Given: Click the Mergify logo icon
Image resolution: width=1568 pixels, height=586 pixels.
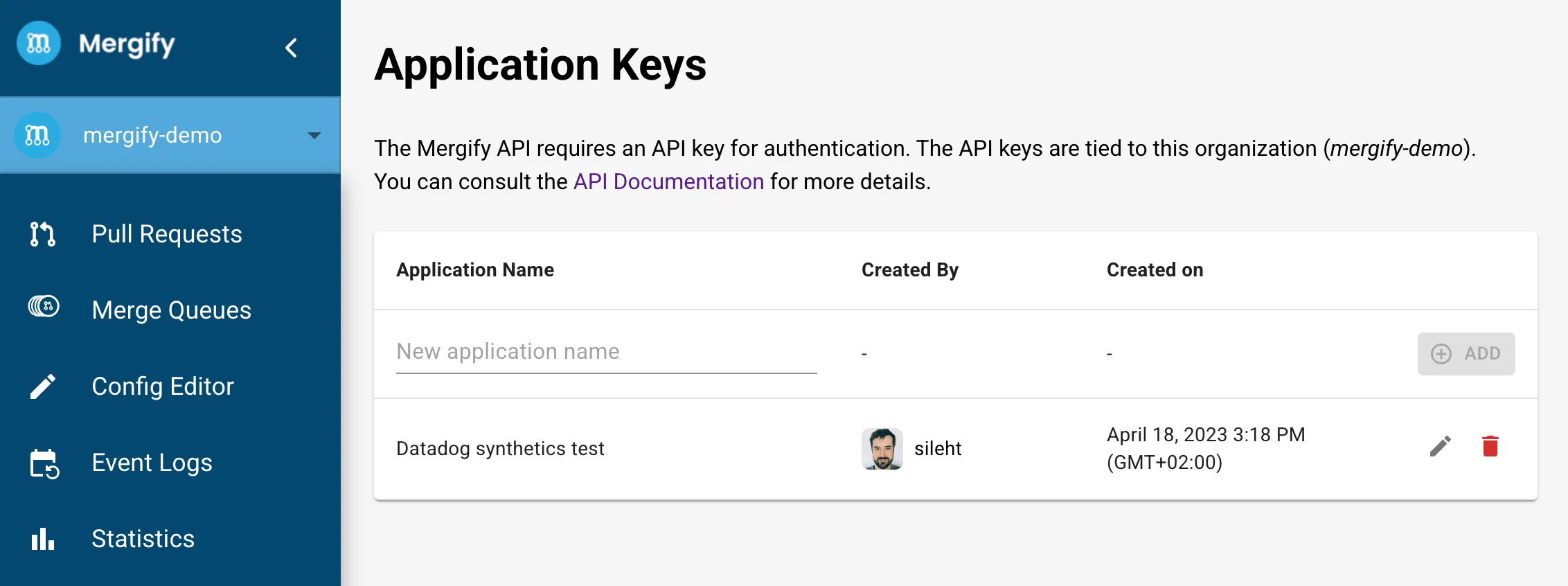Looking at the screenshot, I should 39,44.
